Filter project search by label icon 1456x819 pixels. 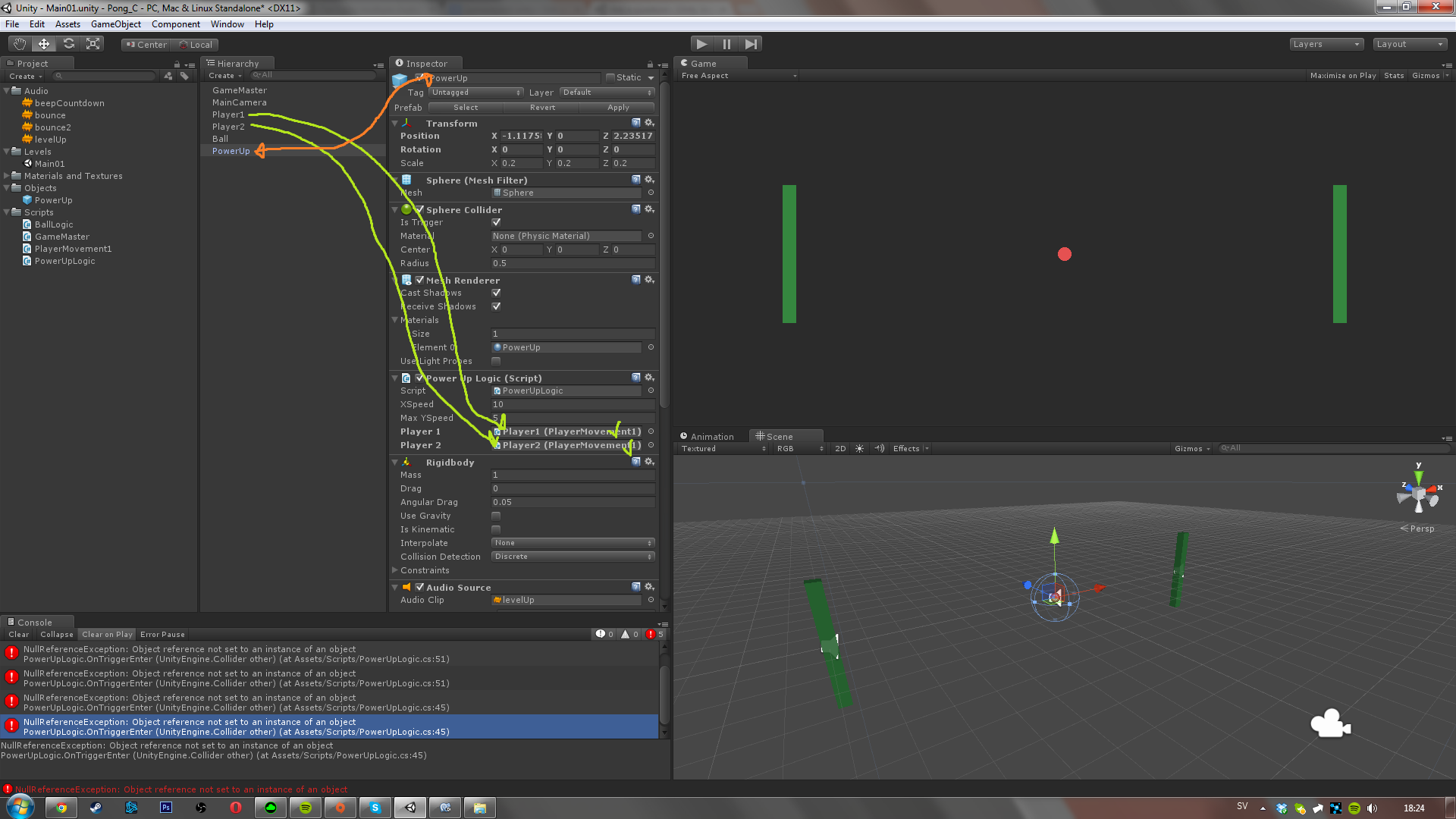click(x=184, y=76)
